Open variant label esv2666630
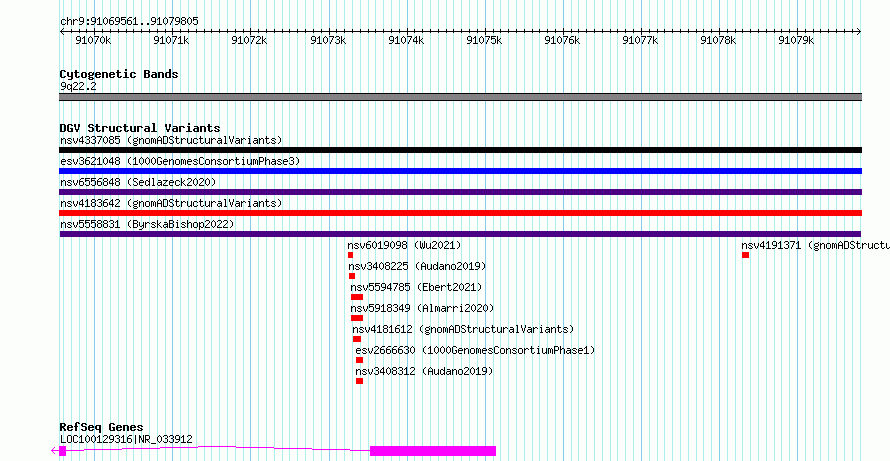Image resolution: width=890 pixels, height=461 pixels. (475, 350)
